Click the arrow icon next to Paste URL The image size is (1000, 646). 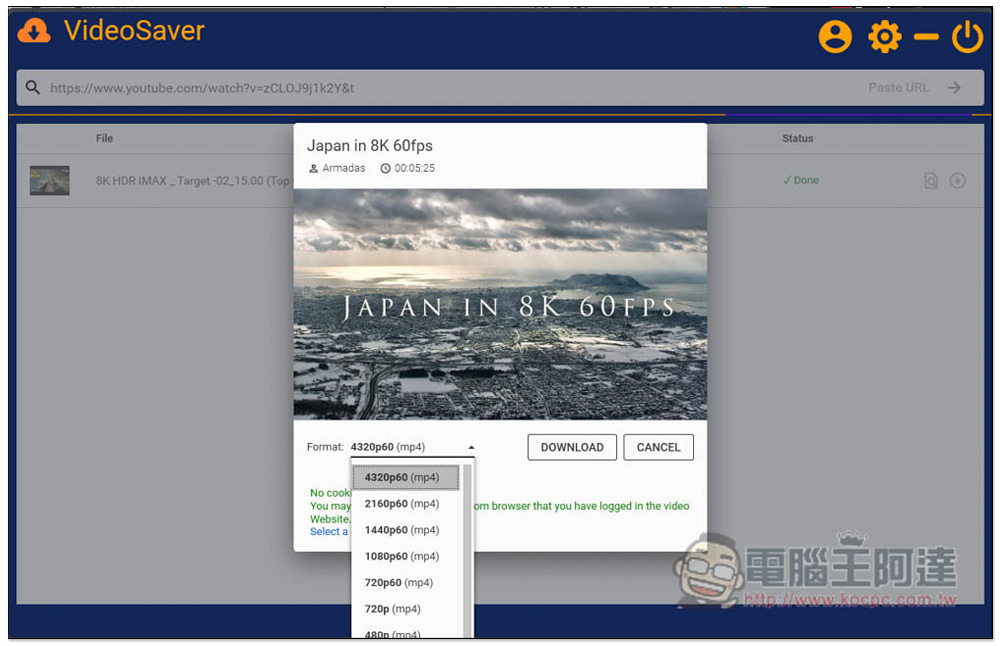954,87
